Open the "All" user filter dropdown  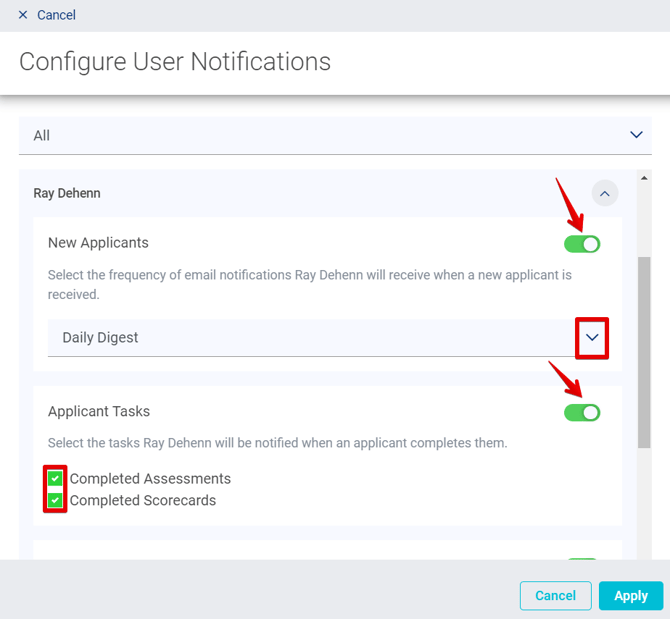(x=334, y=136)
